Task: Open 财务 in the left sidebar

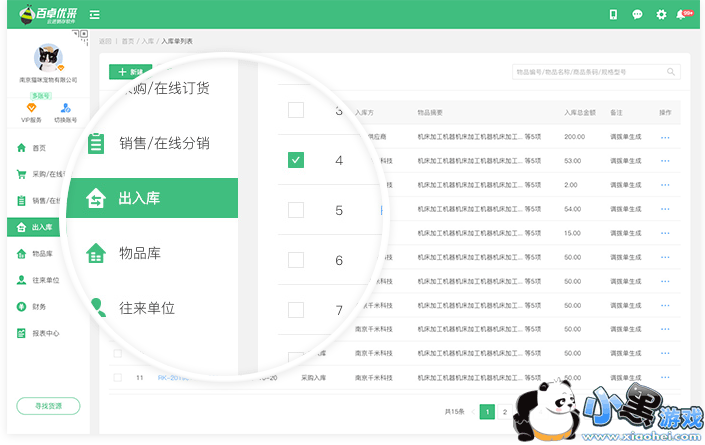Action: click(x=38, y=306)
